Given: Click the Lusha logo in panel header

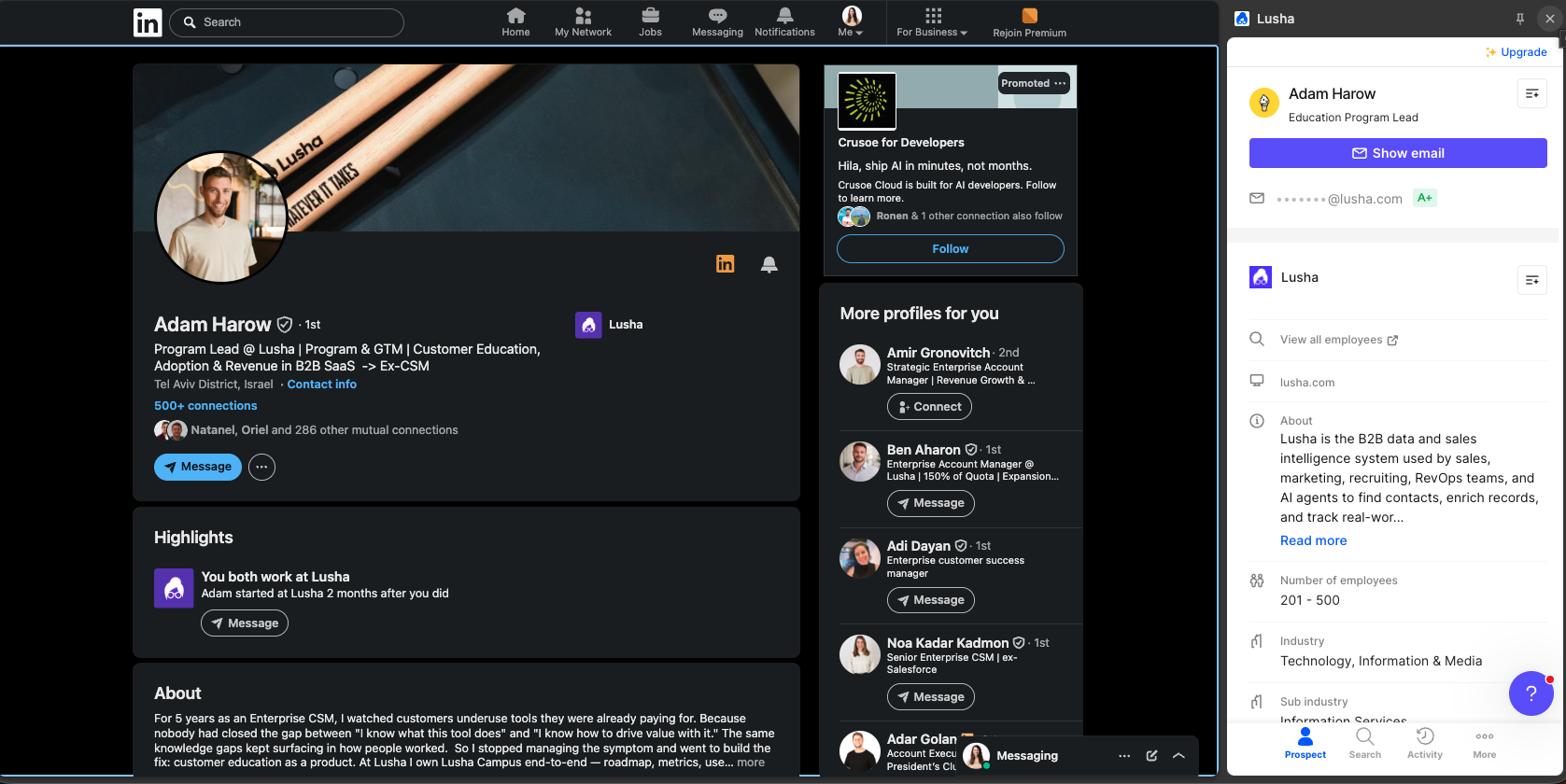Looking at the screenshot, I should (x=1242, y=19).
